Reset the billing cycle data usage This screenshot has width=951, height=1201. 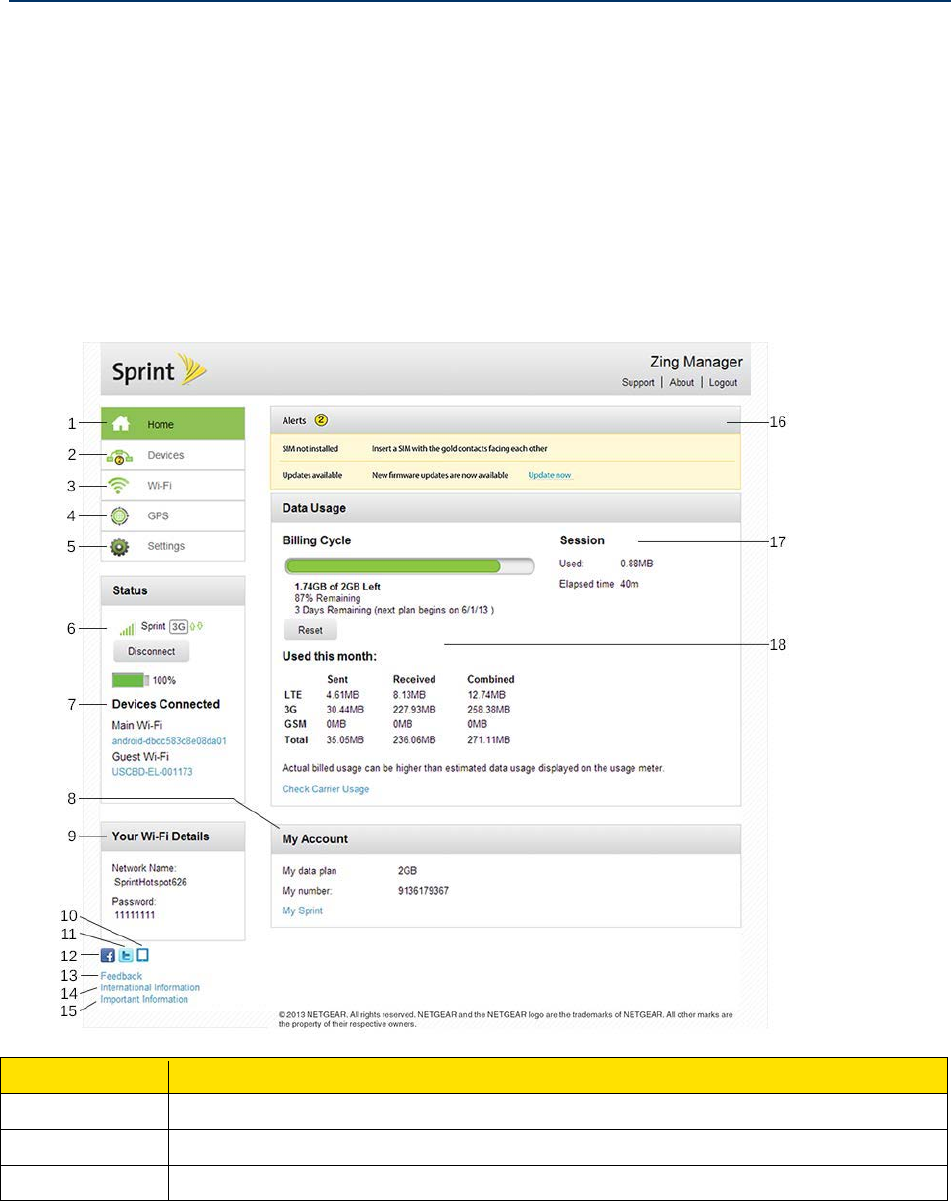point(310,630)
